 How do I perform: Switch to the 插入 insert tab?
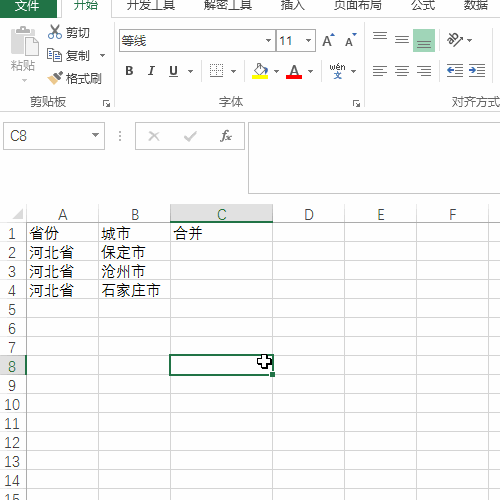(x=293, y=5)
